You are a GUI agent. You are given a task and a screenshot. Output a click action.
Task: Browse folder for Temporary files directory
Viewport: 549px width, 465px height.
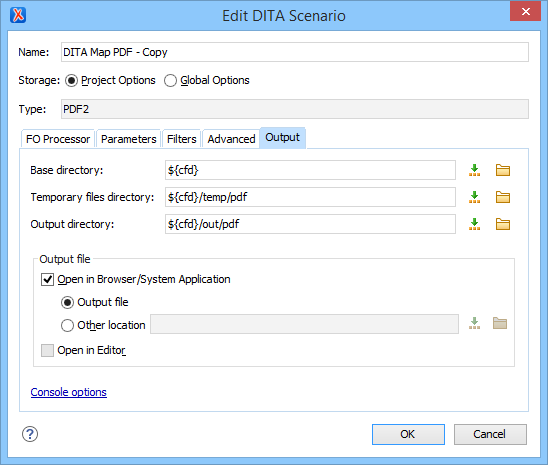[x=502, y=197]
